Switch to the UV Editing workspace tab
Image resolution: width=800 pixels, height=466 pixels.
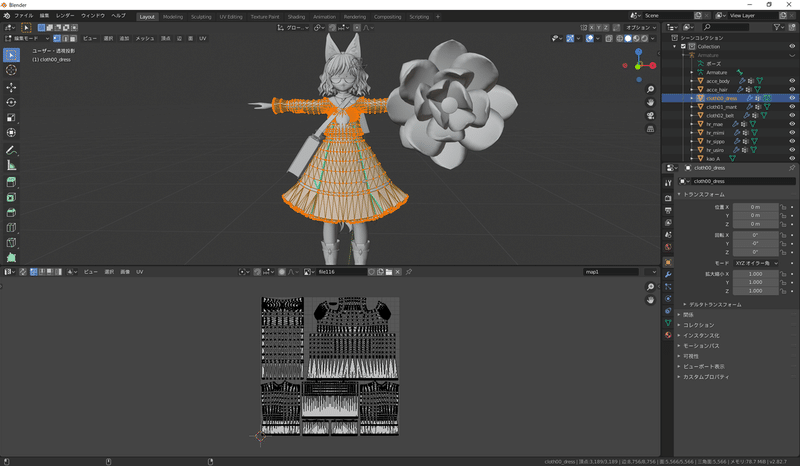point(232,17)
